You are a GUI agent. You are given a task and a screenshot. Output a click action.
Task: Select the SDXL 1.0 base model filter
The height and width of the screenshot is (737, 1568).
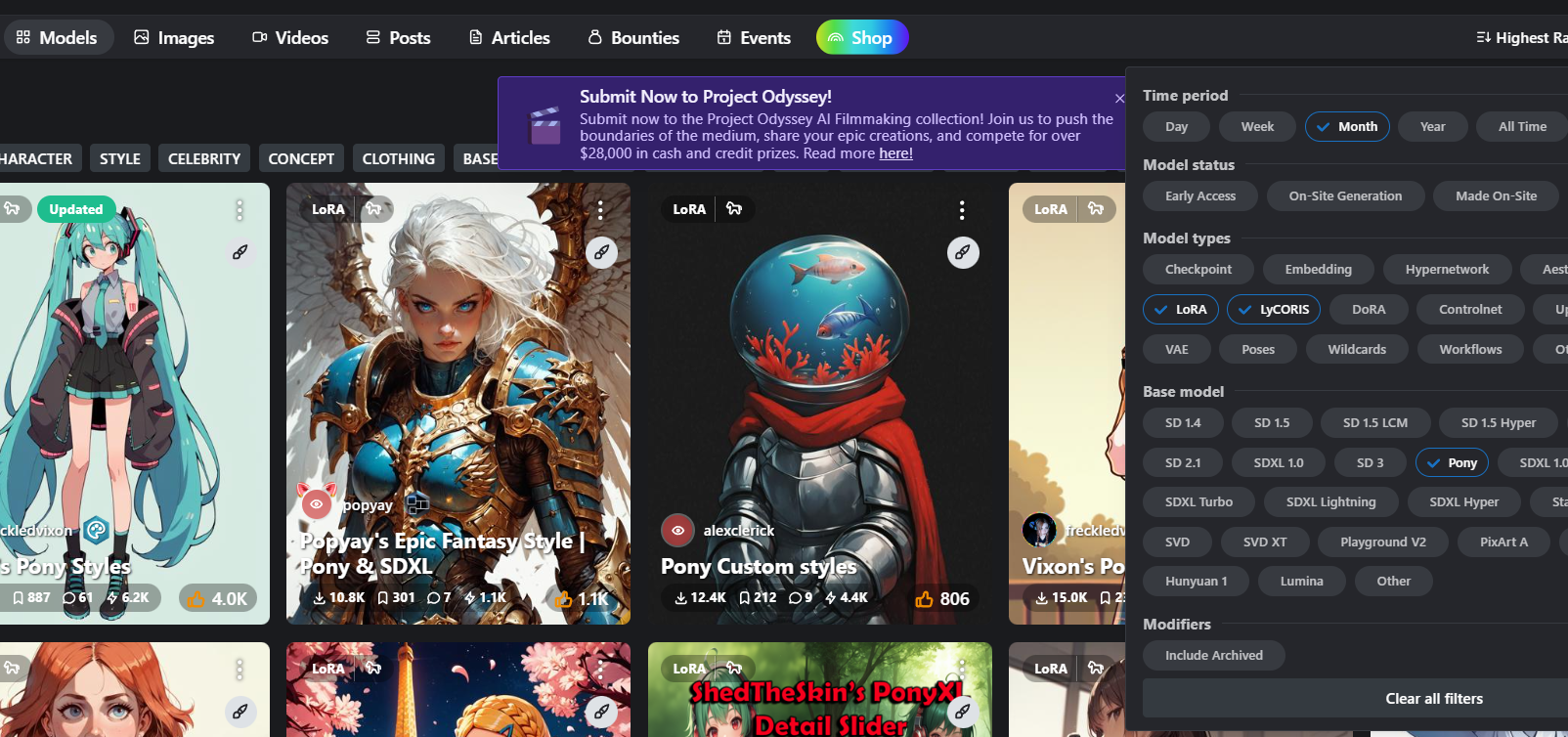[x=1279, y=462]
